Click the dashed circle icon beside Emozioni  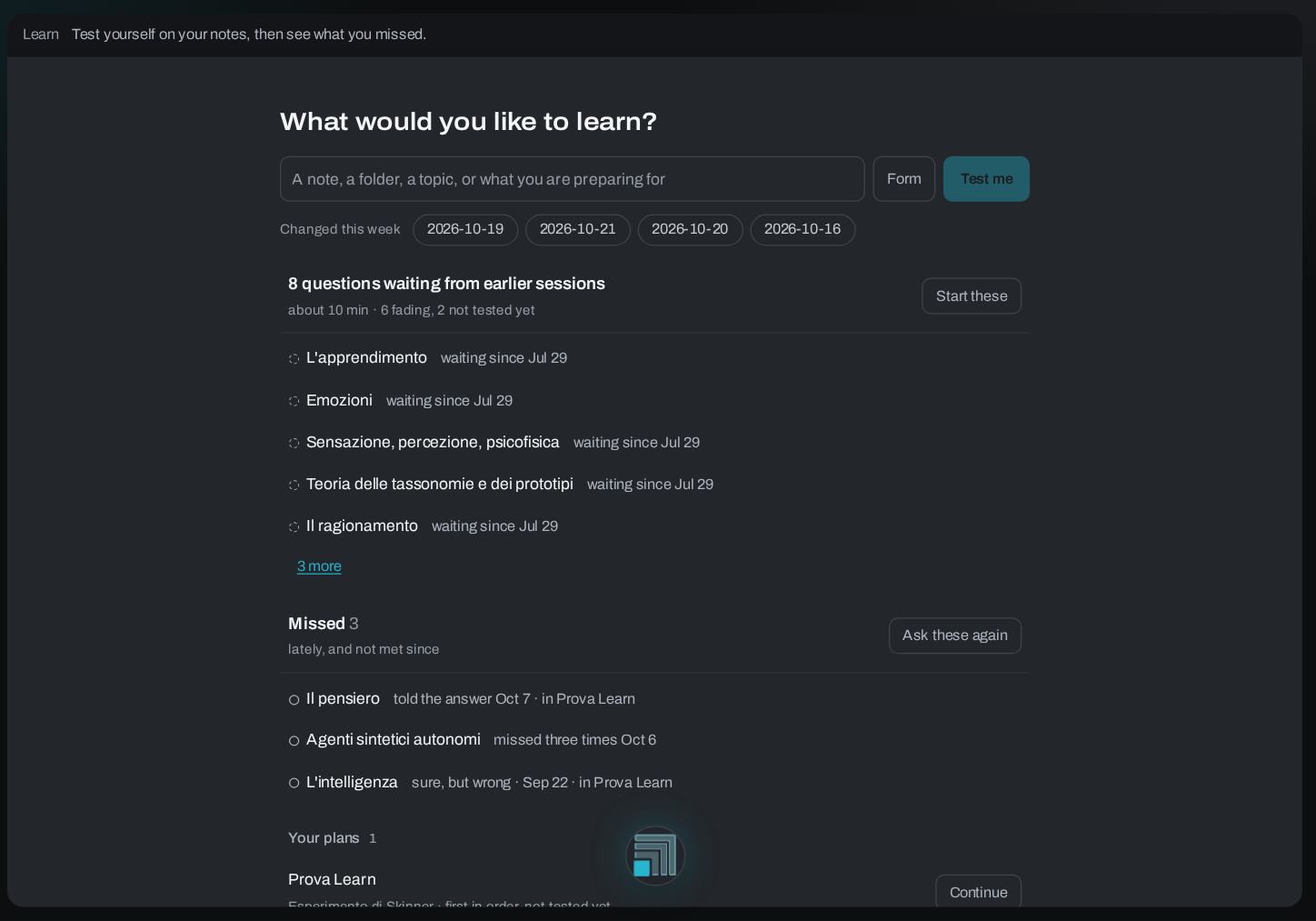pos(294,401)
